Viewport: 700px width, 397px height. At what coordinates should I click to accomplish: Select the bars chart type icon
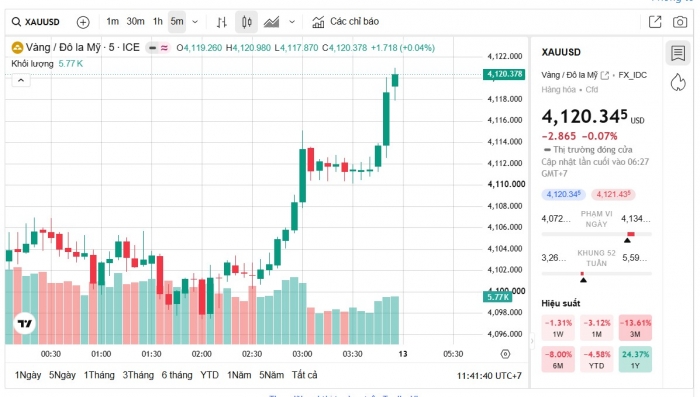(x=222, y=22)
